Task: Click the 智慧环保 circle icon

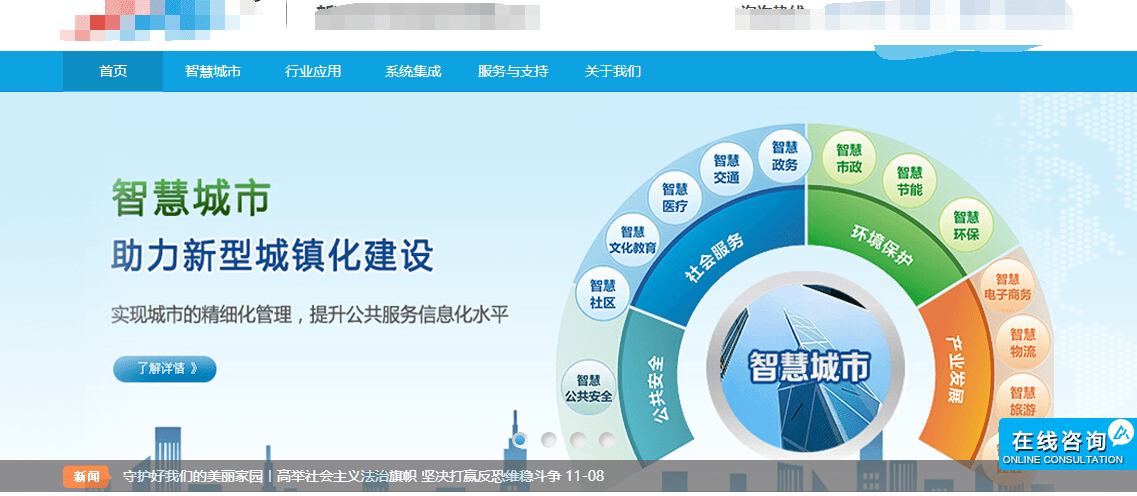Action: 965,224
